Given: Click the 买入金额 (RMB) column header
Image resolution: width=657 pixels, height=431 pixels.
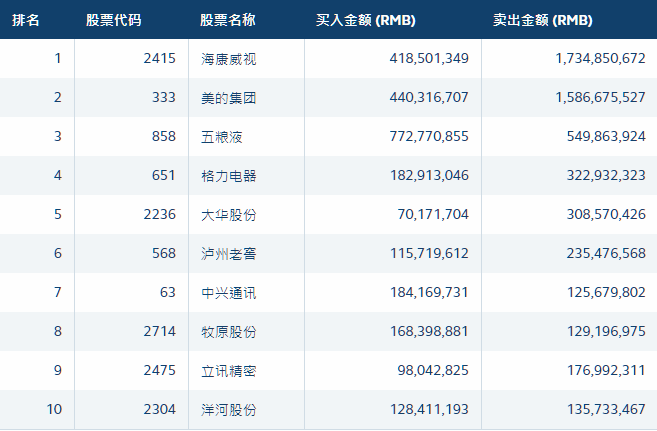Looking at the screenshot, I should [365, 20].
